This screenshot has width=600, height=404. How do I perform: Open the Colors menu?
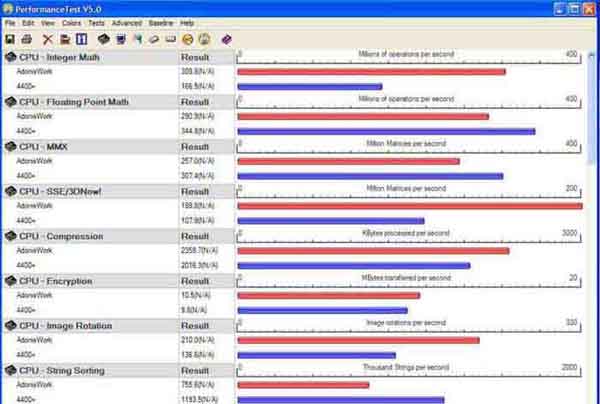click(x=72, y=23)
